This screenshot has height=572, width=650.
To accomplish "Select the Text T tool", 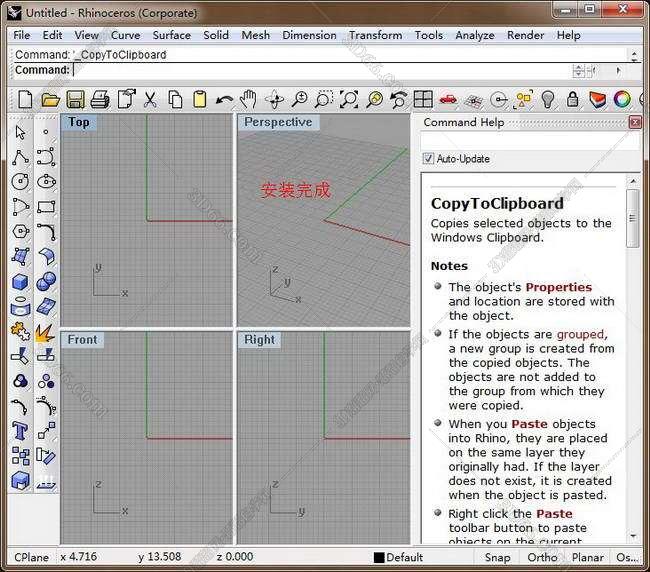I will (20, 431).
